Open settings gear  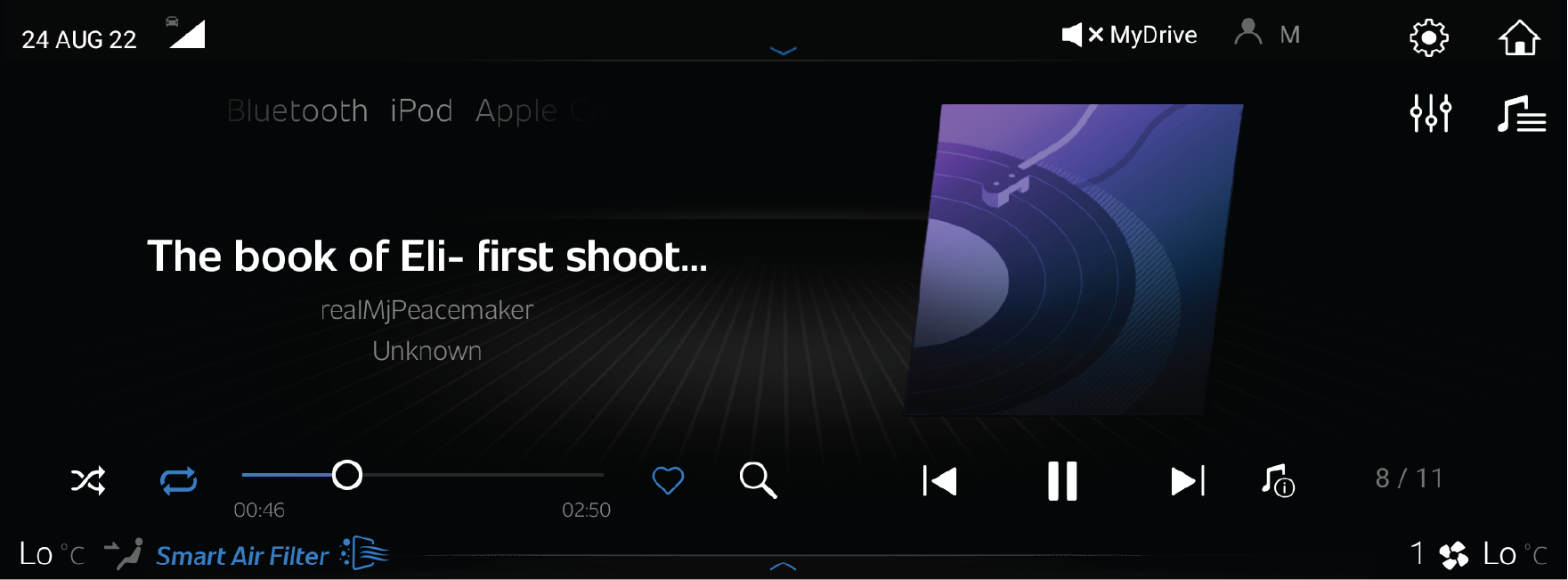[x=1429, y=38]
